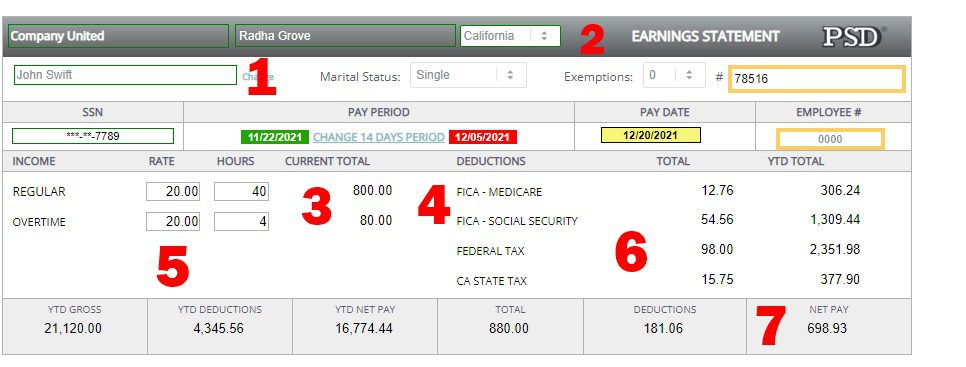Click the Earnings Statement heading
Image resolution: width=966 pixels, height=367 pixels.
click(x=705, y=37)
